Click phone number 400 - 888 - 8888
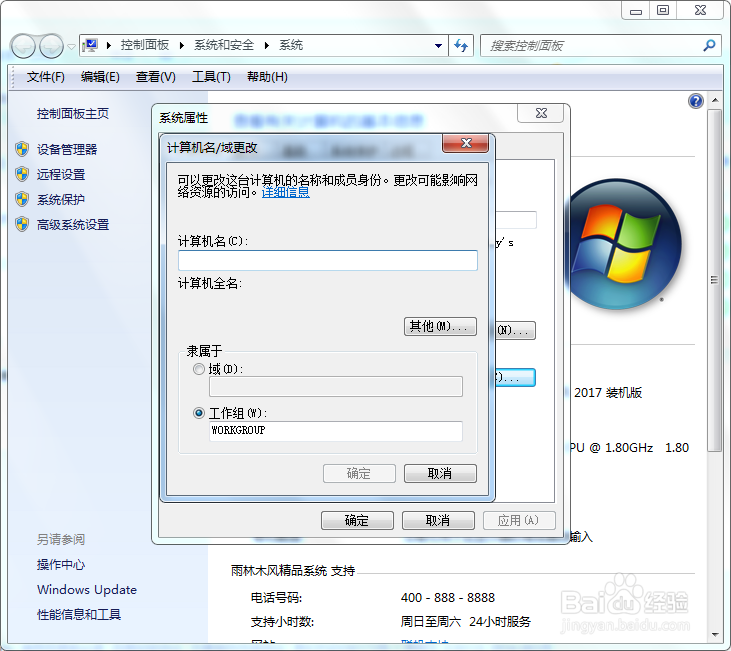This screenshot has width=731, height=651. tap(448, 598)
